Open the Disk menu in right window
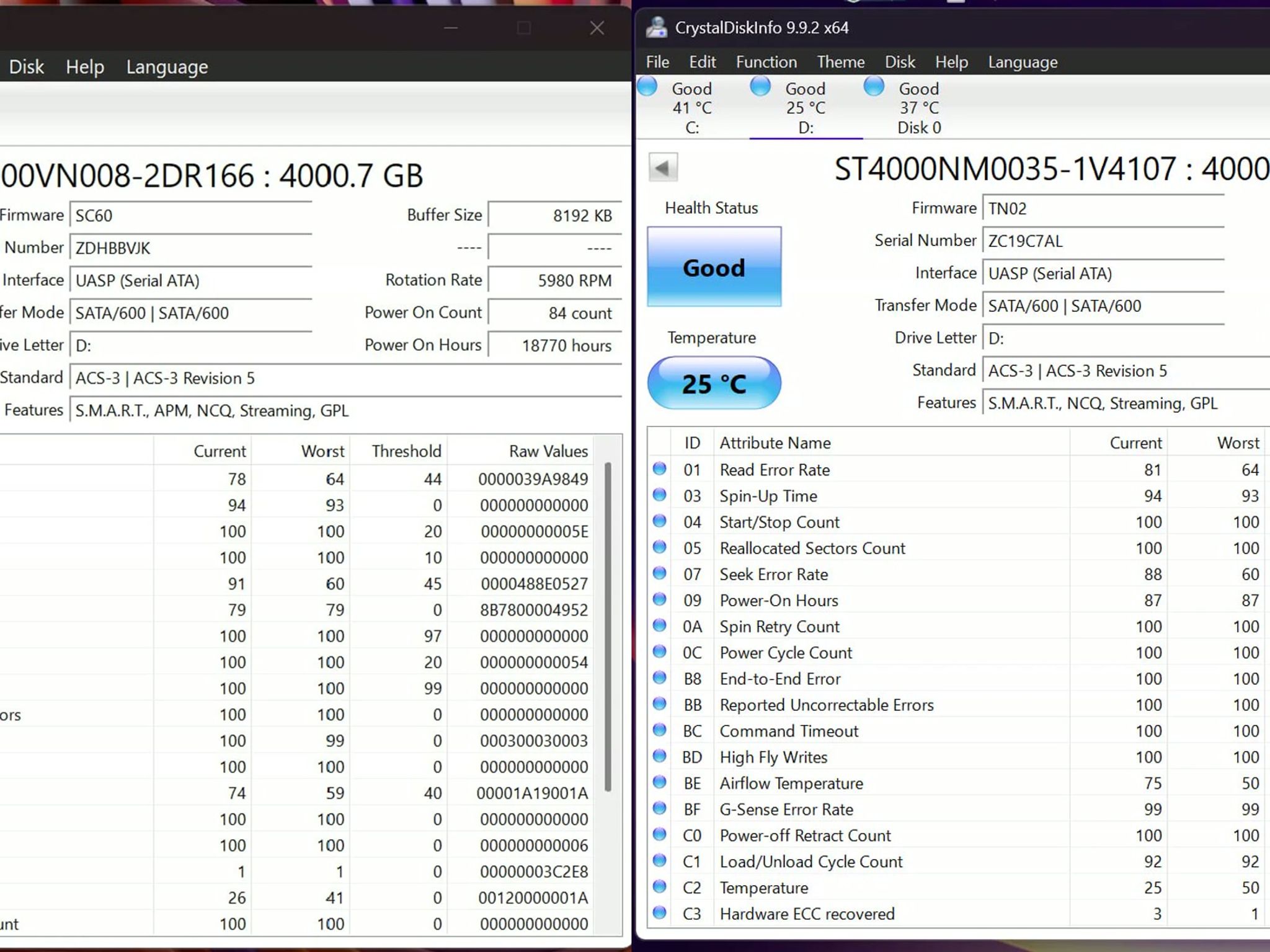Viewport: 1270px width, 952px height. 900,62
